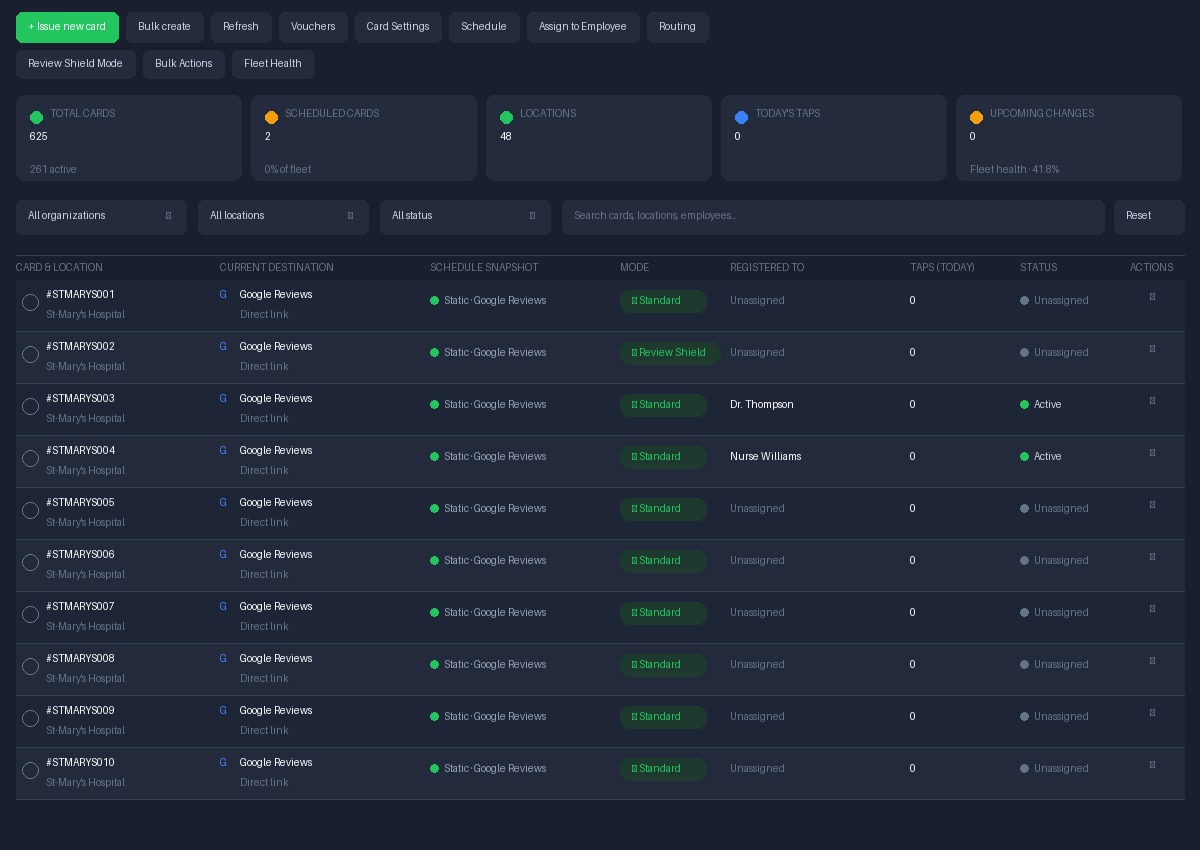The image size is (1200, 850).
Task: Click the Google icon in the #STMARYS009 row
Action: 223,711
